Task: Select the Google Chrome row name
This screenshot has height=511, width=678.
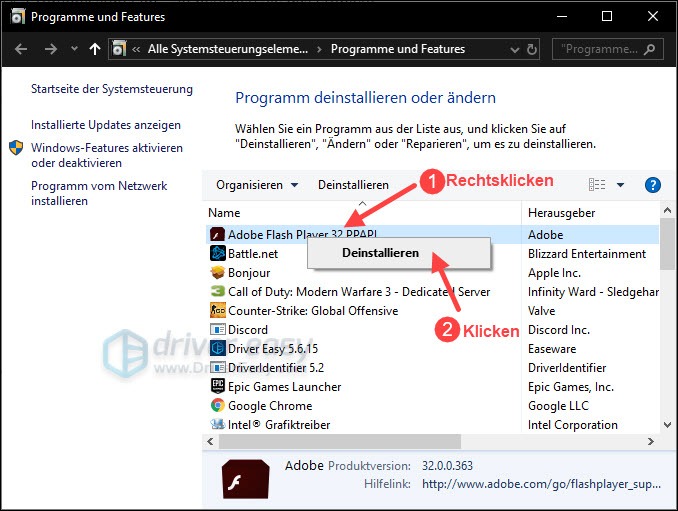Action: pyautogui.click(x=270, y=406)
